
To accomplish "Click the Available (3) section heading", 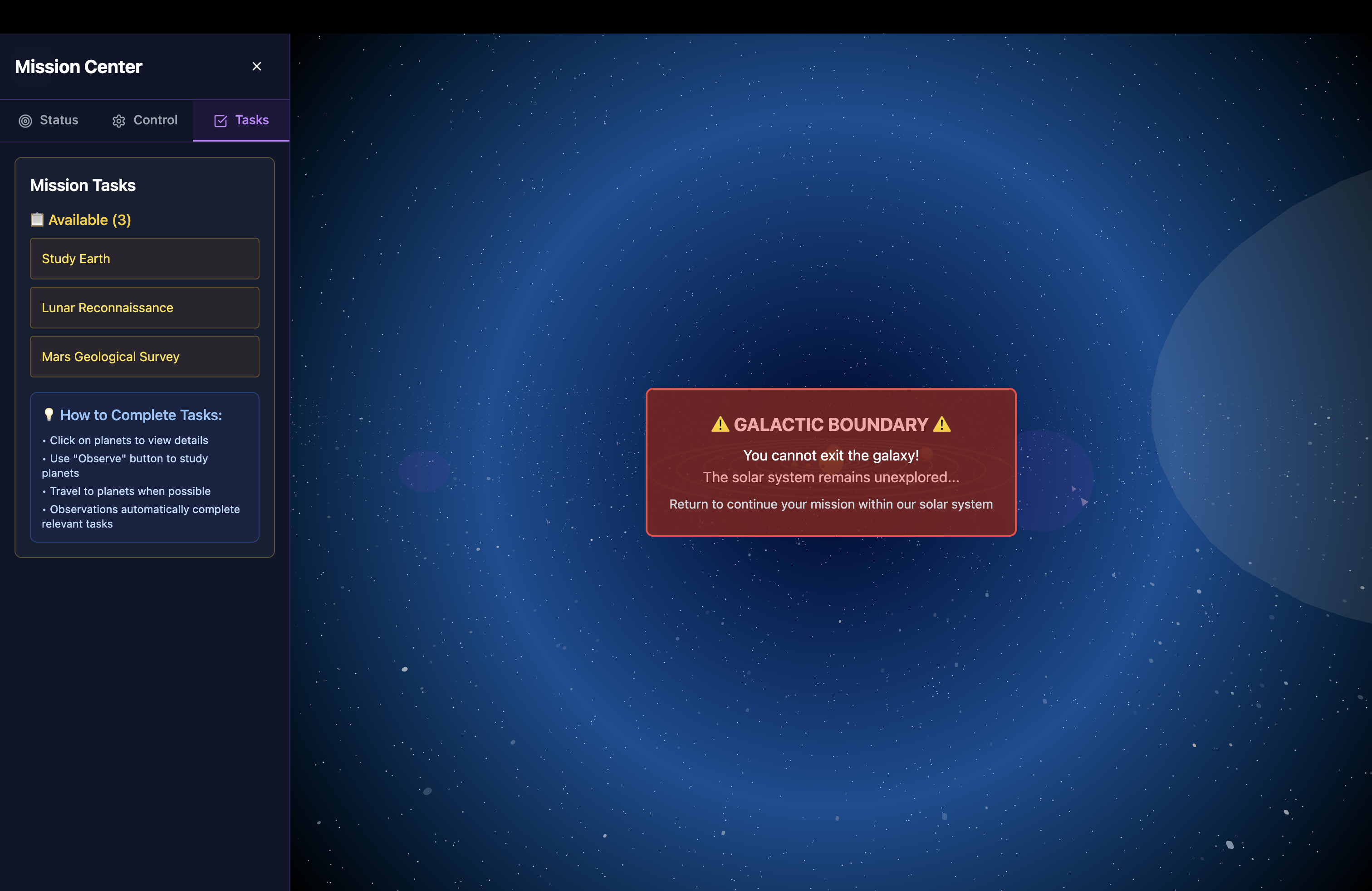I will pyautogui.click(x=89, y=220).
